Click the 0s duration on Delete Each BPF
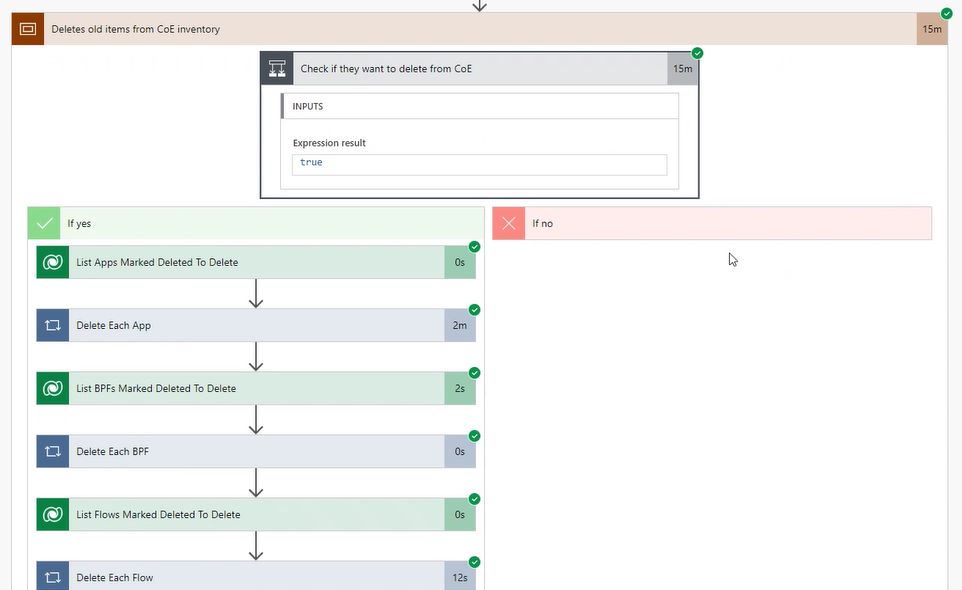This screenshot has width=962, height=590. tap(460, 451)
